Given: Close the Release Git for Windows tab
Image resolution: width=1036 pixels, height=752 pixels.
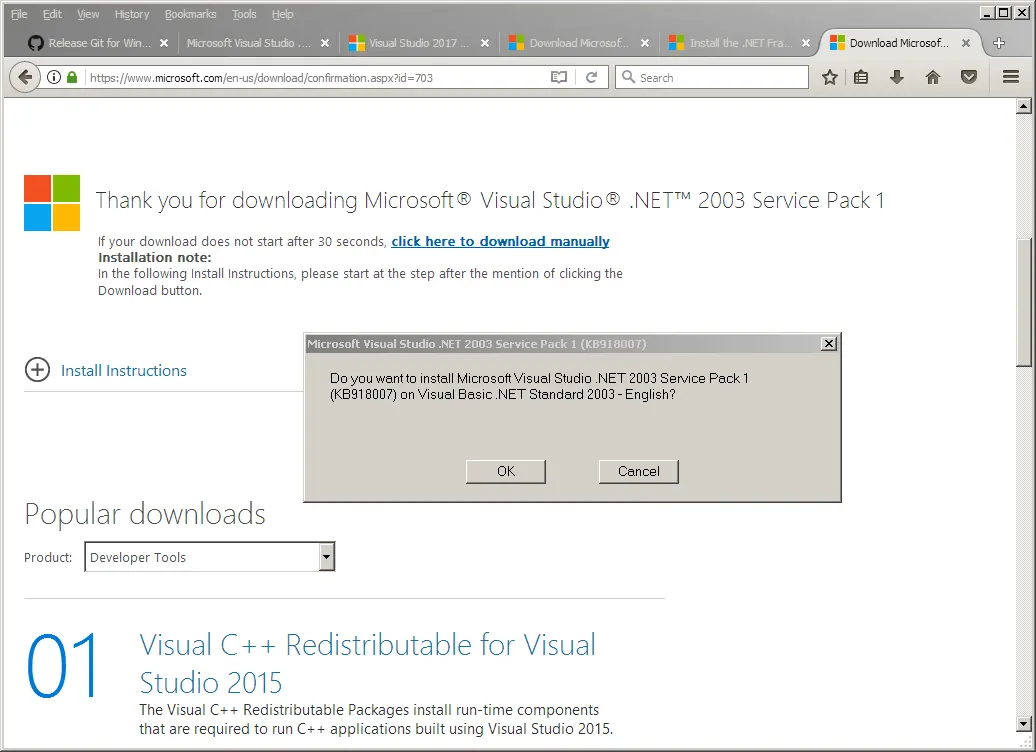Looking at the screenshot, I should 164,43.
